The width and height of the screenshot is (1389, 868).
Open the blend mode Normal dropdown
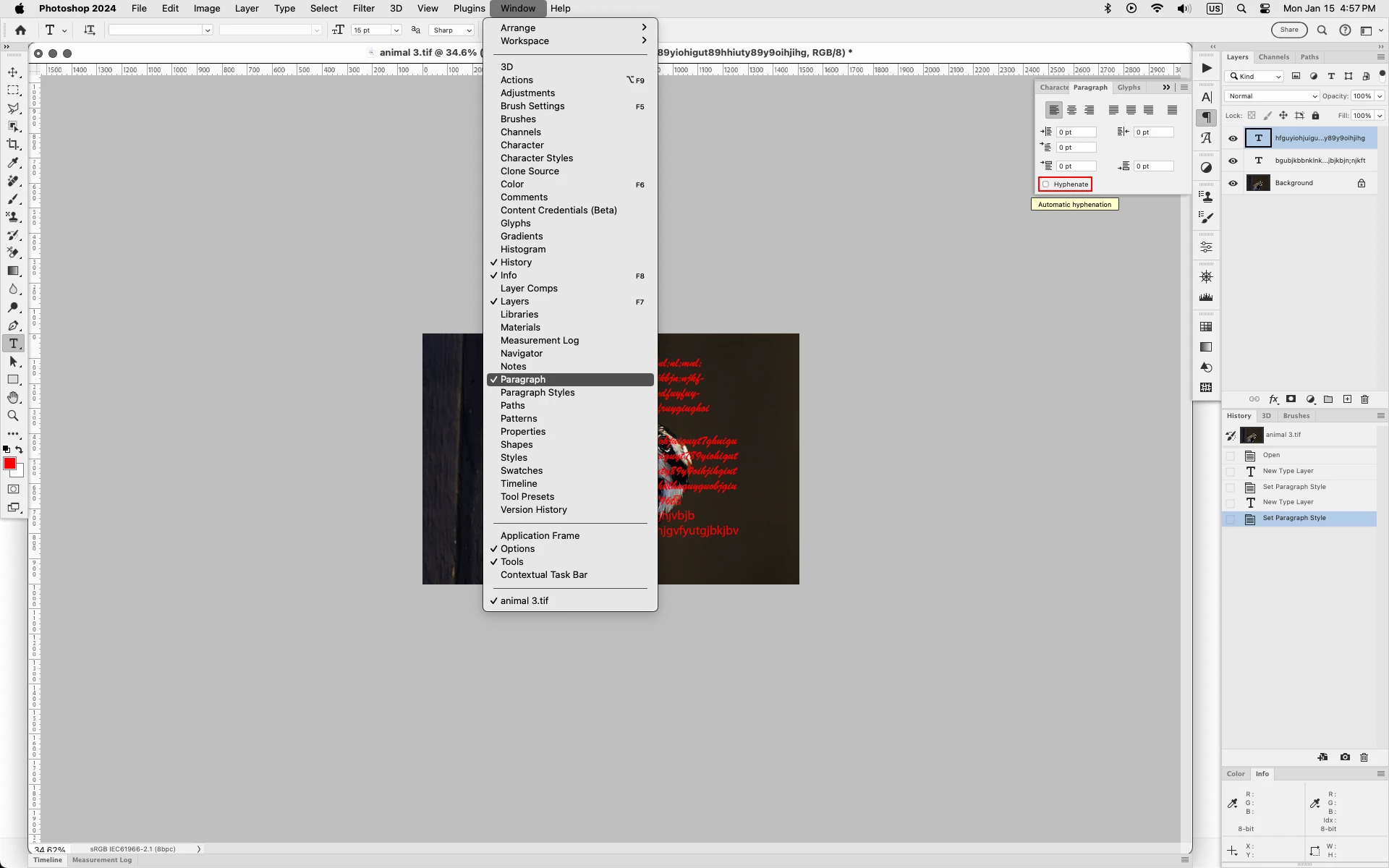click(x=1272, y=96)
